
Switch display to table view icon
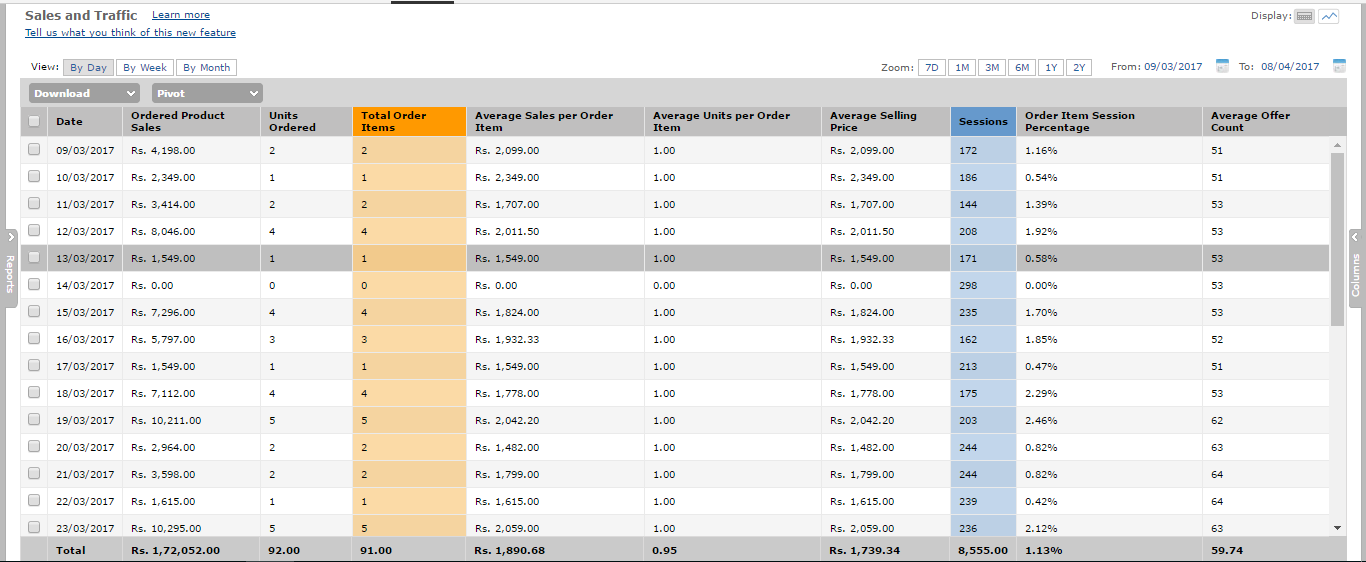click(1304, 16)
